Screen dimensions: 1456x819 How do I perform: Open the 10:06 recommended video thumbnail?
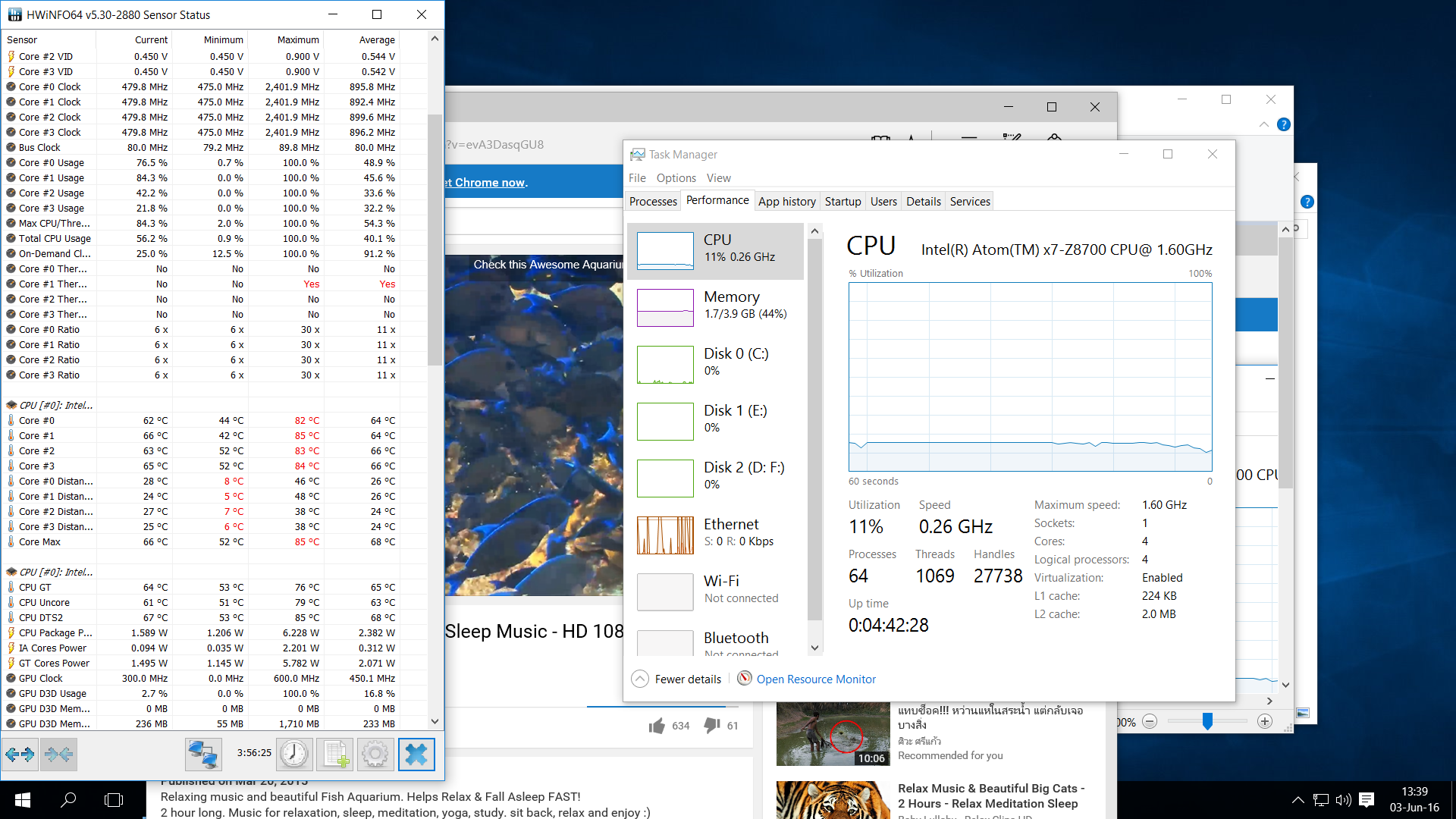coord(833,735)
